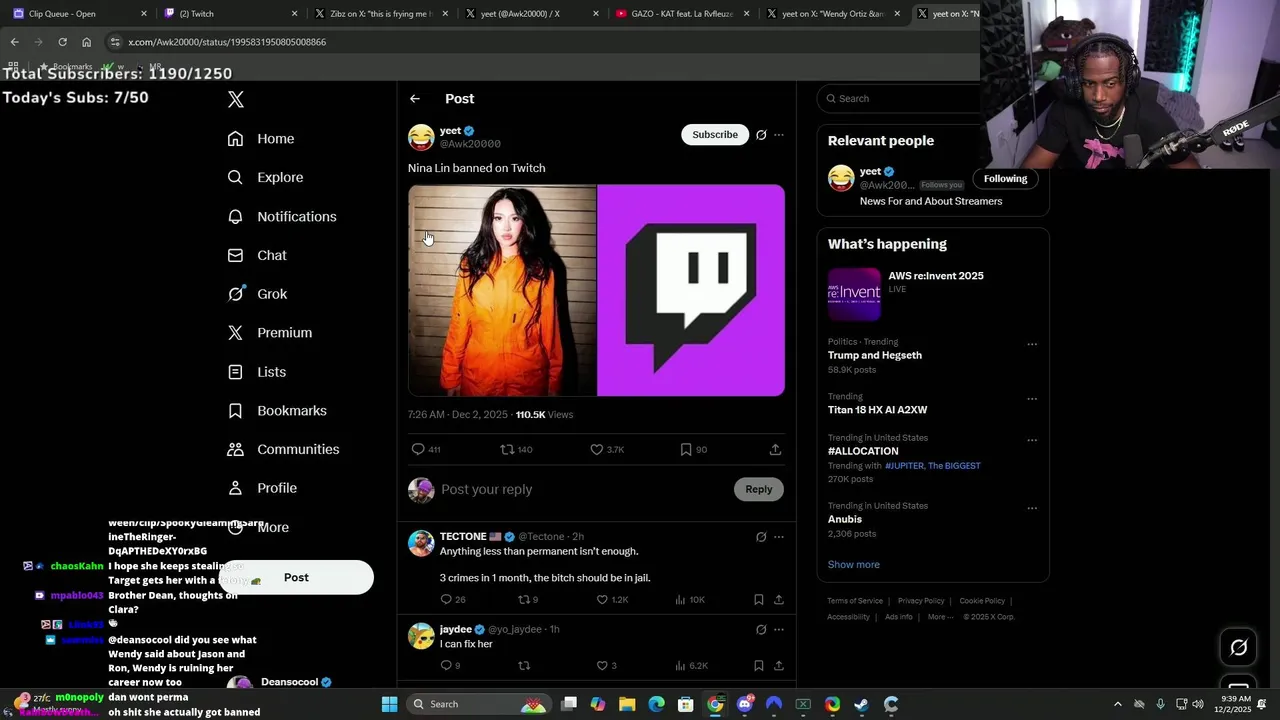Click the browser address bar URL
This screenshot has width=1280, height=720.
point(227,42)
